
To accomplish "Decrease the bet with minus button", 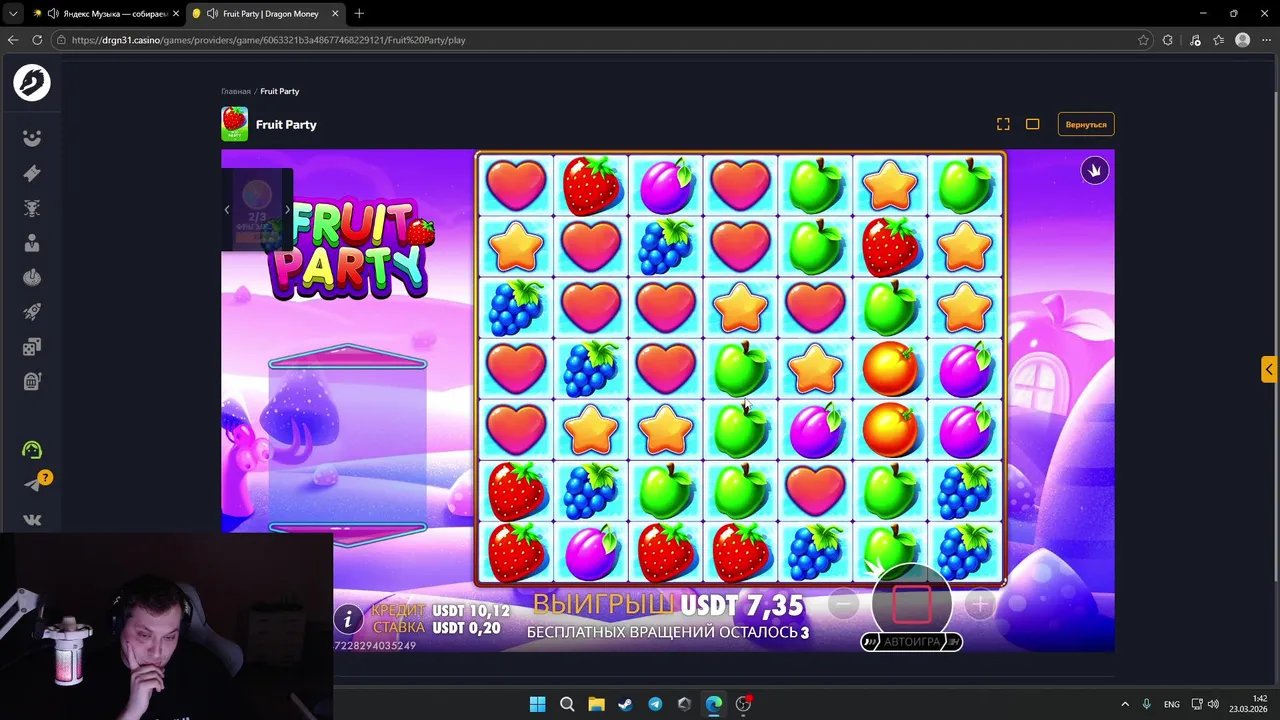I will point(843,604).
